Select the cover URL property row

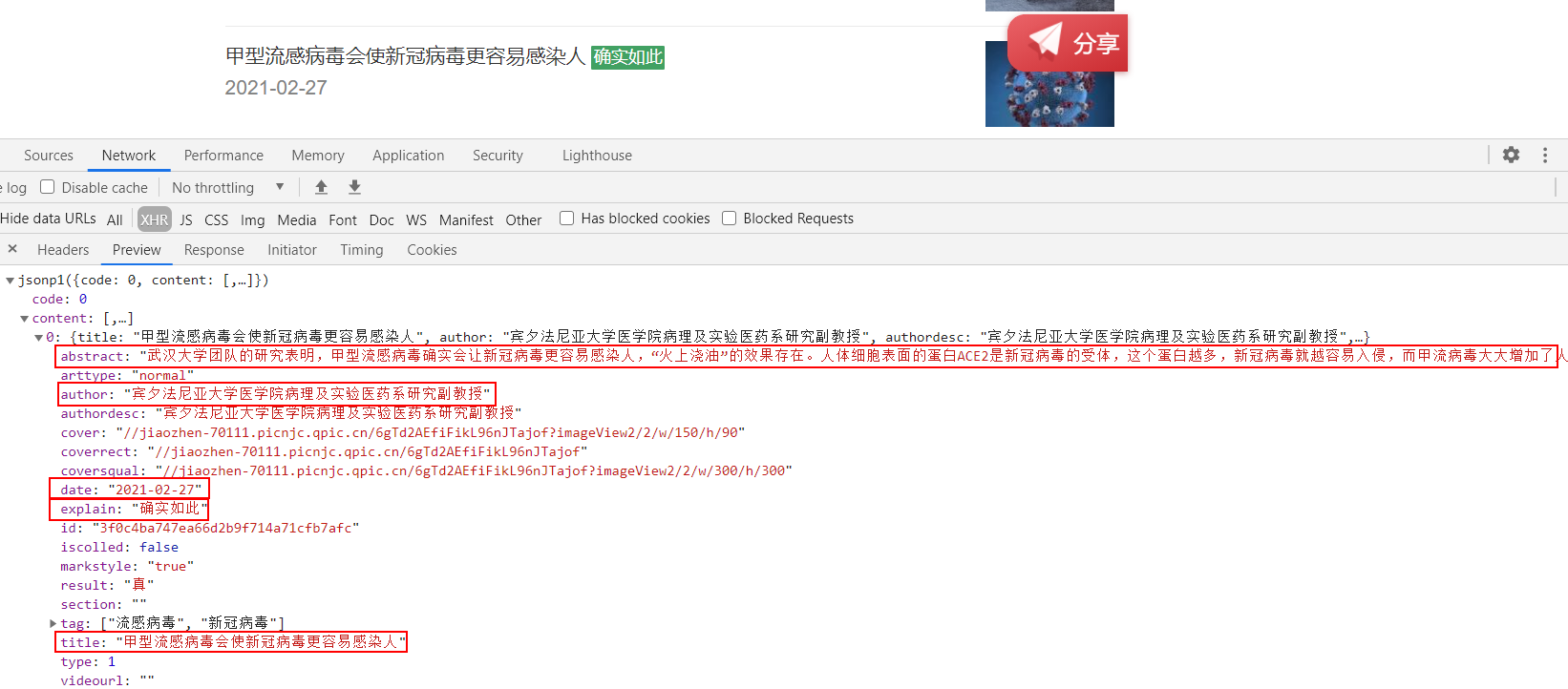click(x=403, y=433)
